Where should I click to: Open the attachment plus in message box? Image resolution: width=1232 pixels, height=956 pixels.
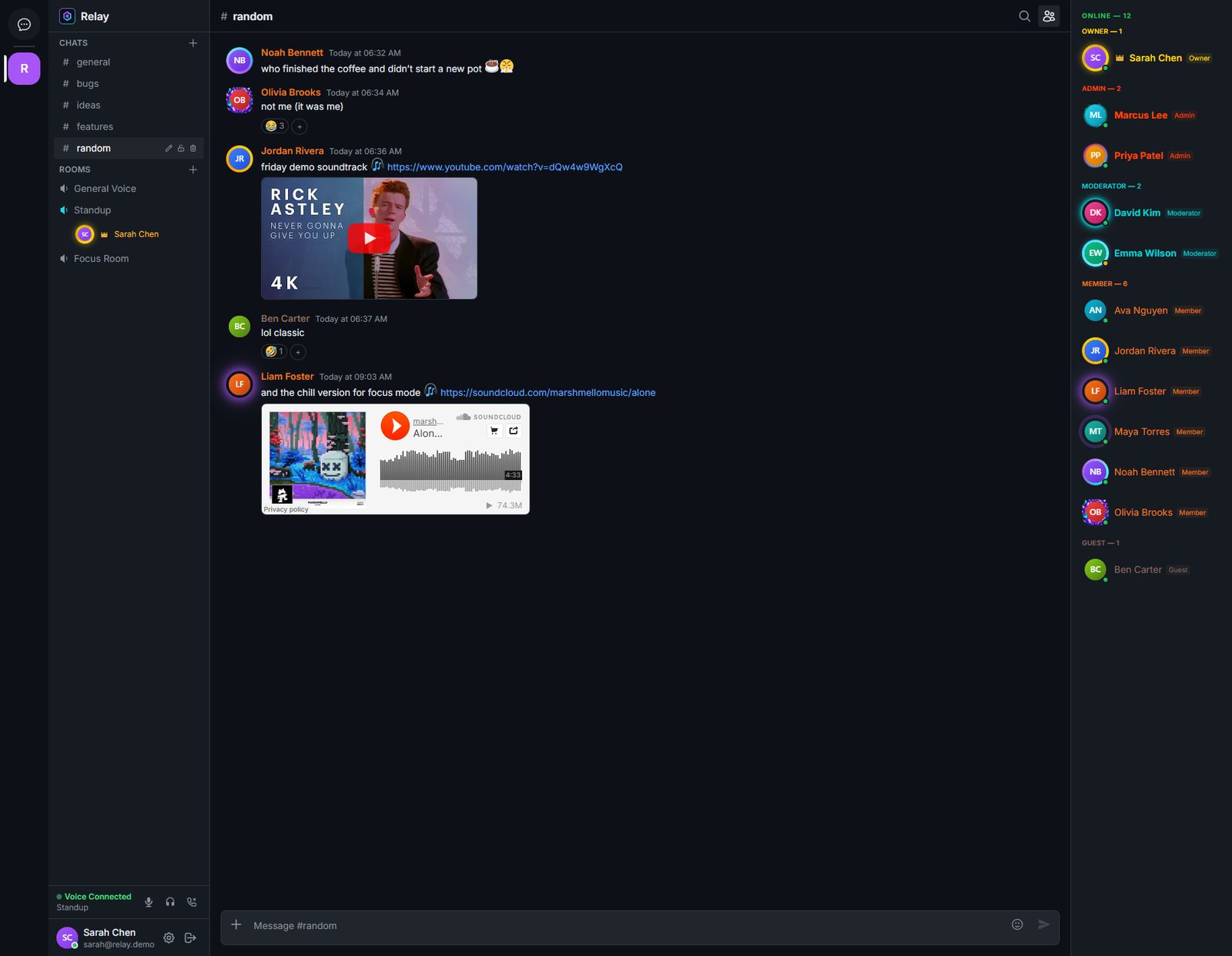236,924
